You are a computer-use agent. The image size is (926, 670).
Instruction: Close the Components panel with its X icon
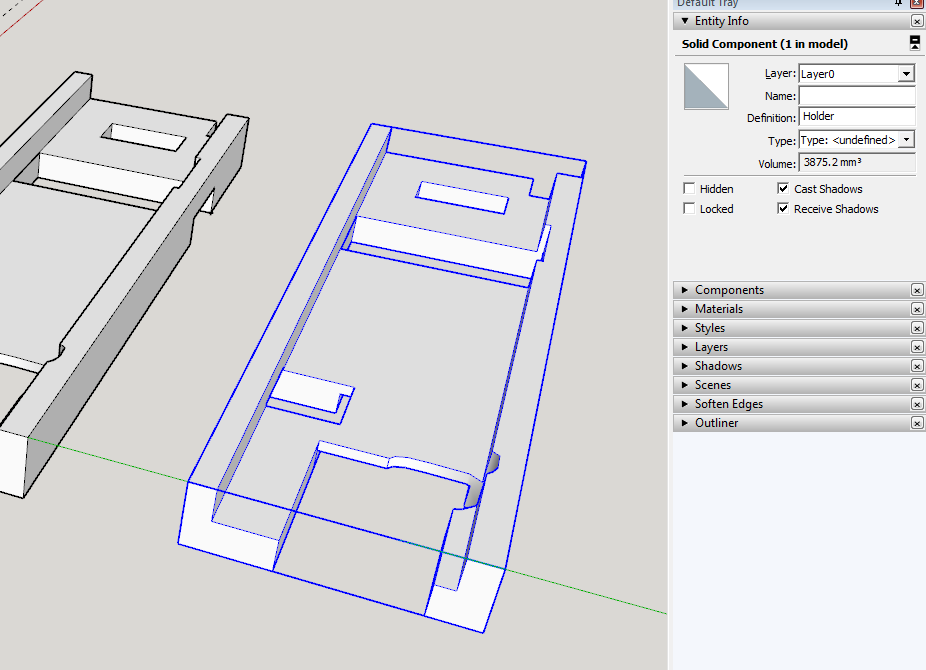point(917,289)
